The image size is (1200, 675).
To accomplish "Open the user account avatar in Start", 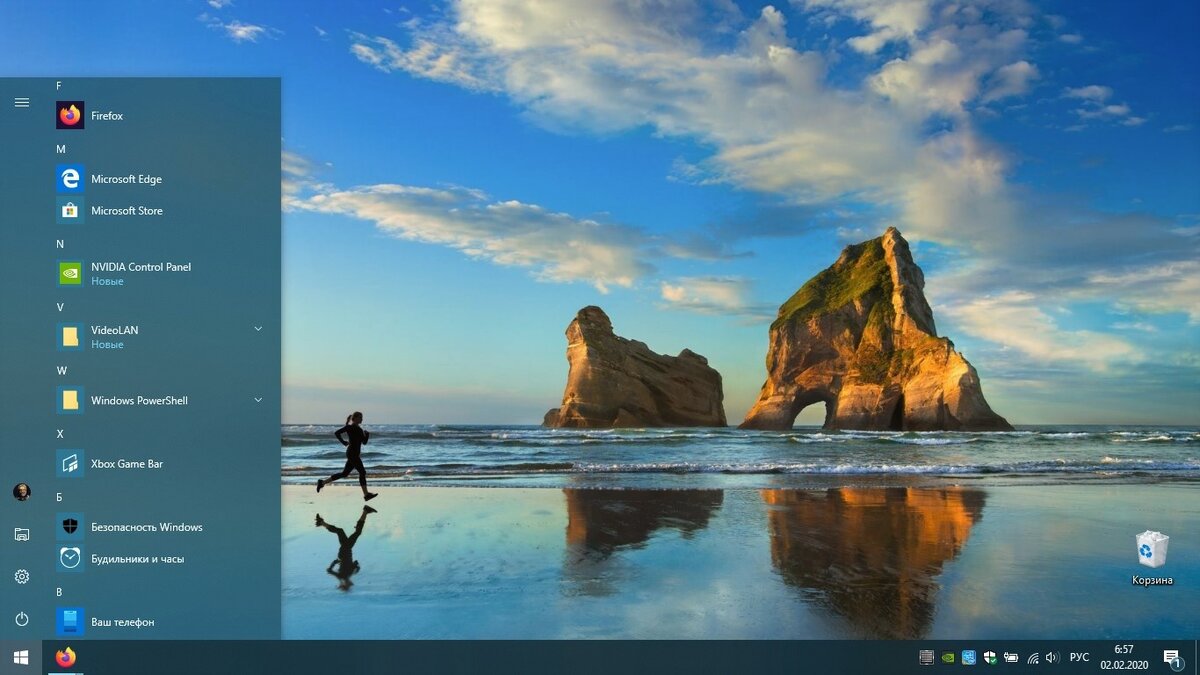I will [22, 492].
